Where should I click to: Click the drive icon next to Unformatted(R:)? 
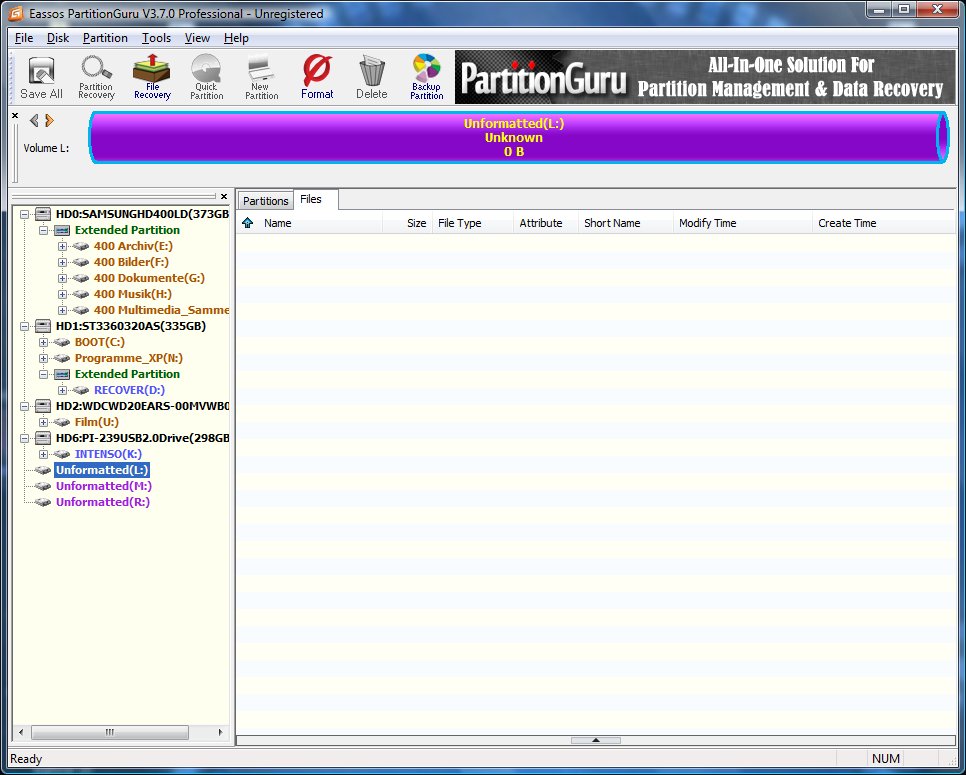(x=43, y=502)
